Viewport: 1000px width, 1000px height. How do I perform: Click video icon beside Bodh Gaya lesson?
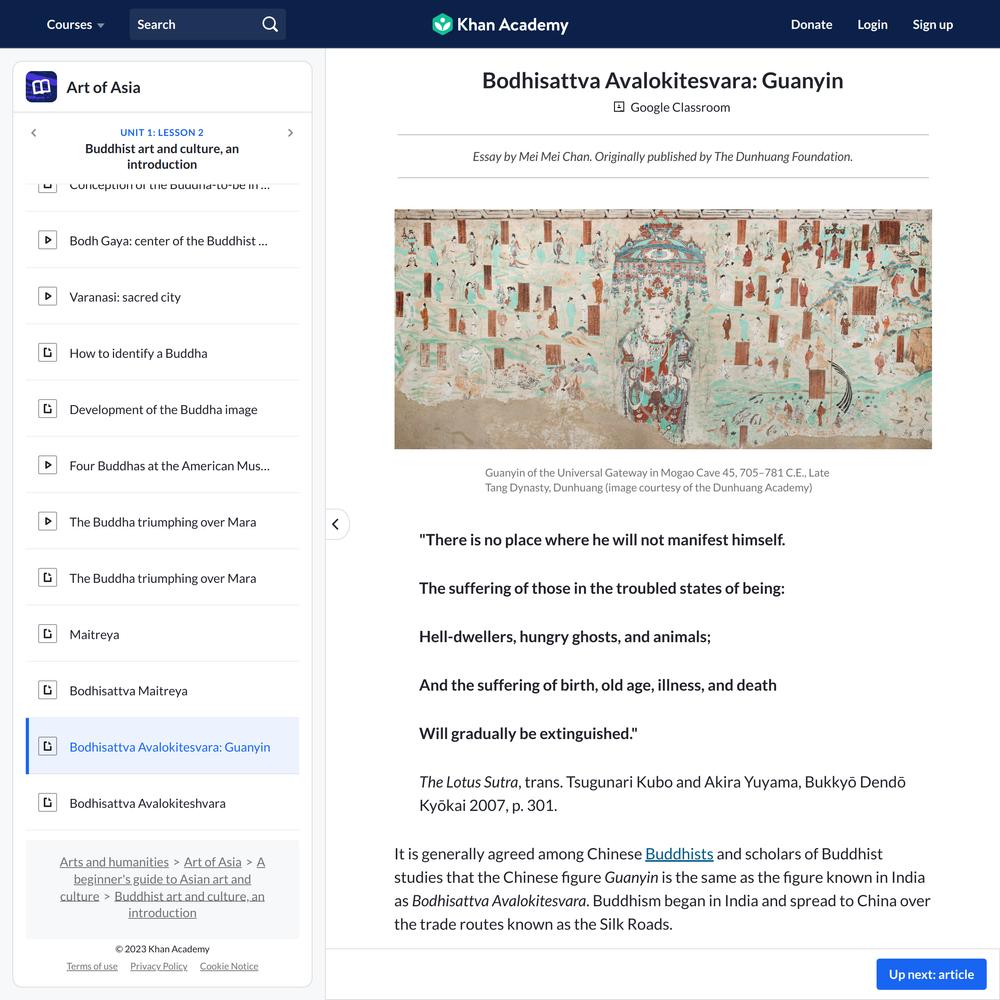tap(48, 240)
